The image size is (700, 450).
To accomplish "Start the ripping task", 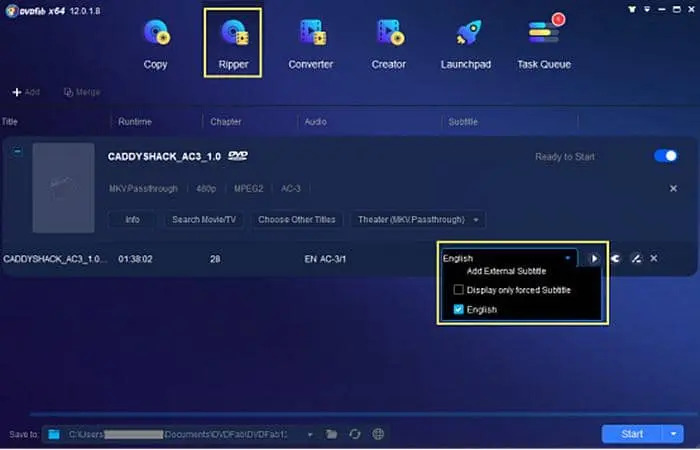I will (x=632, y=434).
